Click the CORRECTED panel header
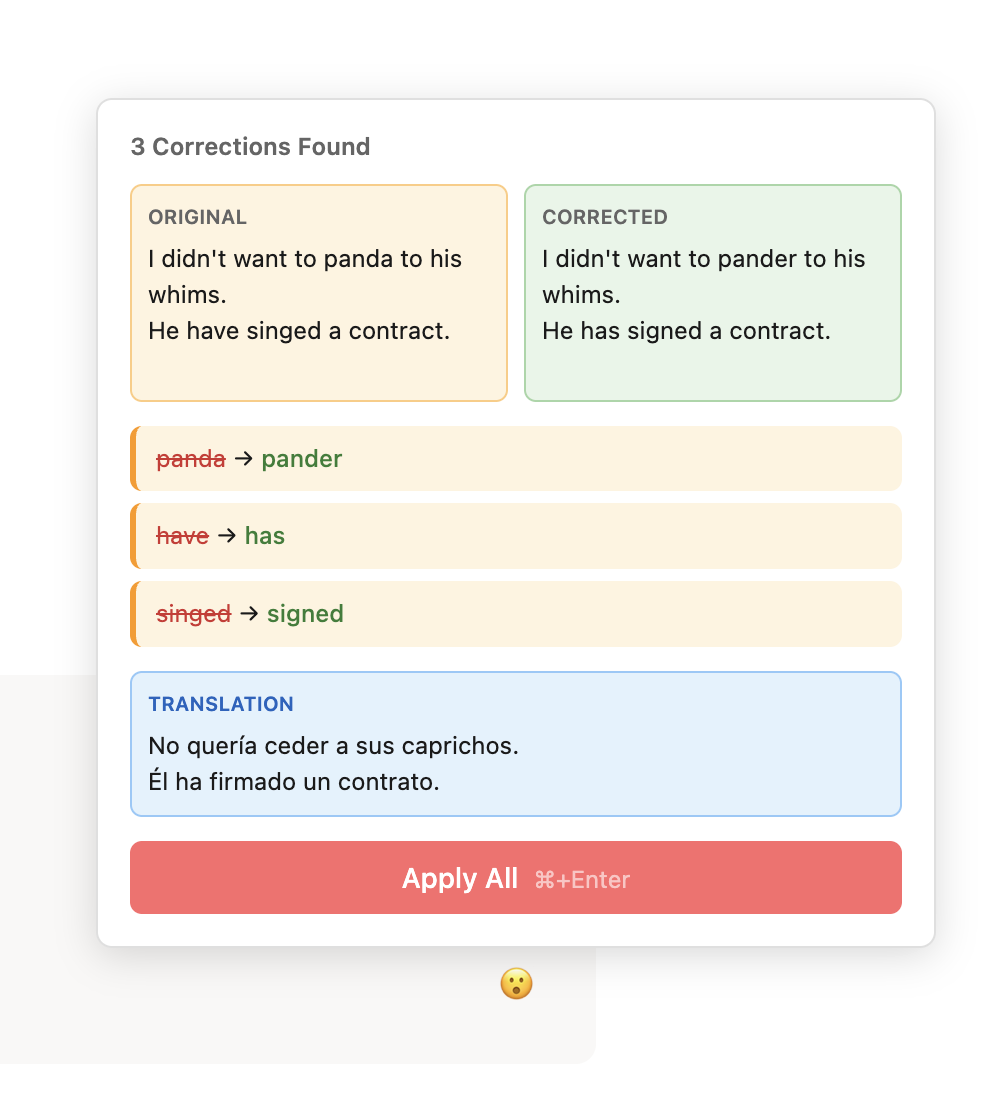 (x=605, y=217)
